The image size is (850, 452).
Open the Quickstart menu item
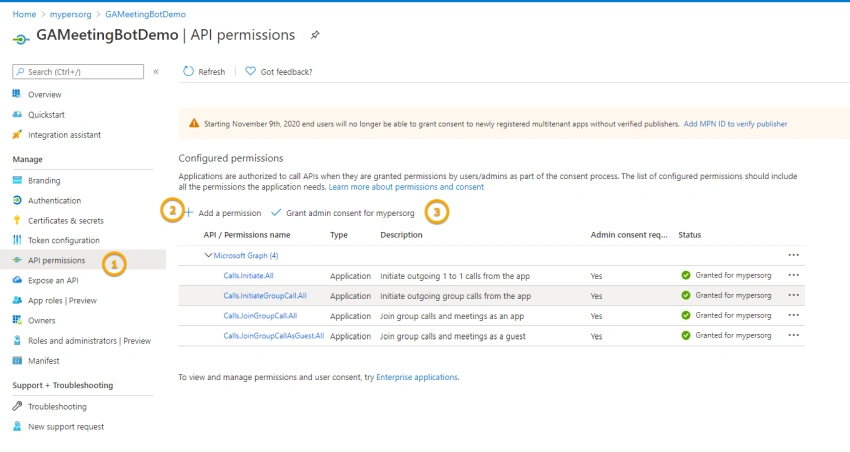pyautogui.click(x=46, y=114)
